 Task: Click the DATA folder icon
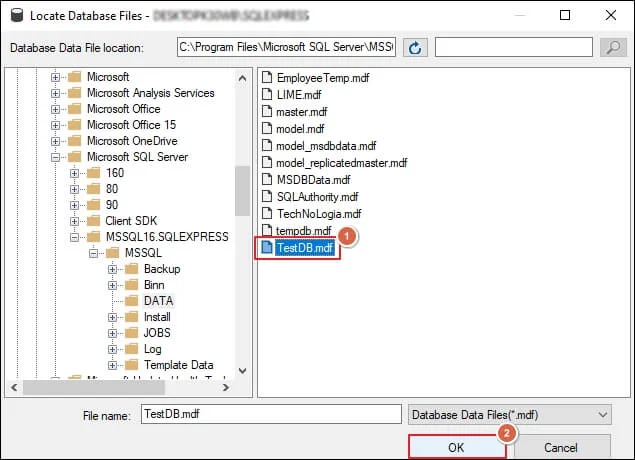click(x=131, y=300)
